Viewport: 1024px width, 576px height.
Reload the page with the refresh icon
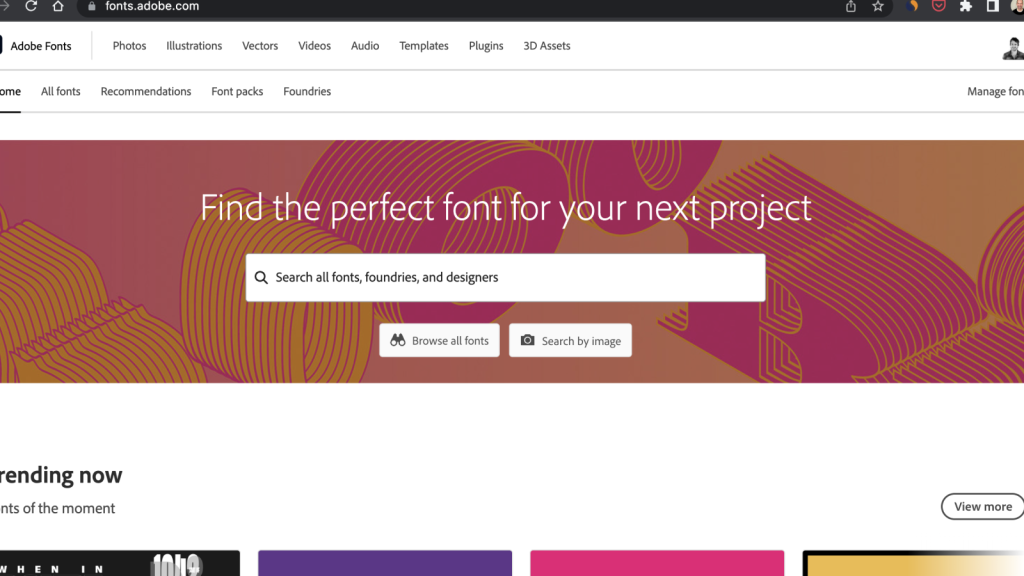(x=31, y=6)
